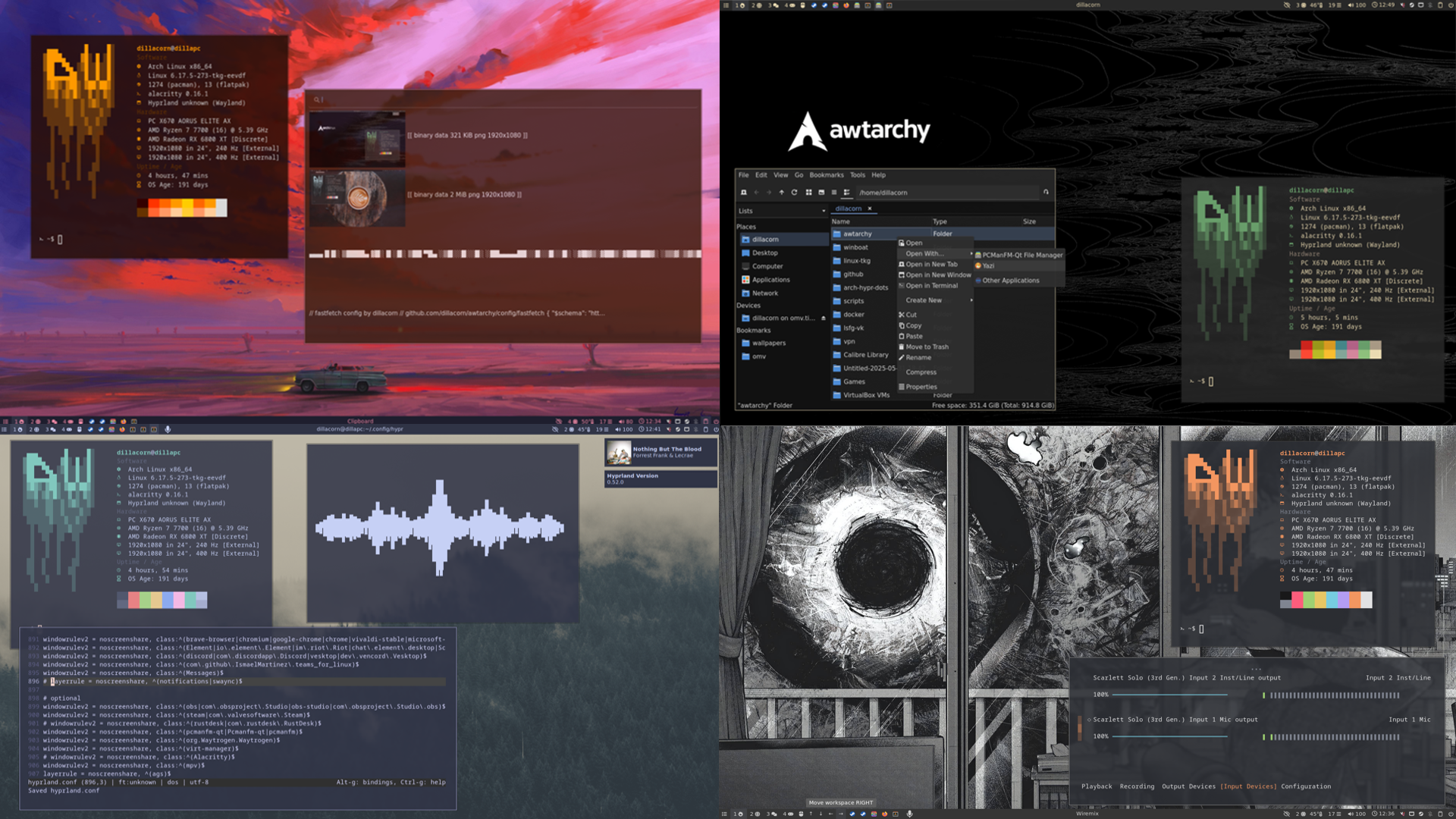Open the Configuration tab in Wiremix
The height and width of the screenshot is (819, 1456).
[x=1305, y=786]
